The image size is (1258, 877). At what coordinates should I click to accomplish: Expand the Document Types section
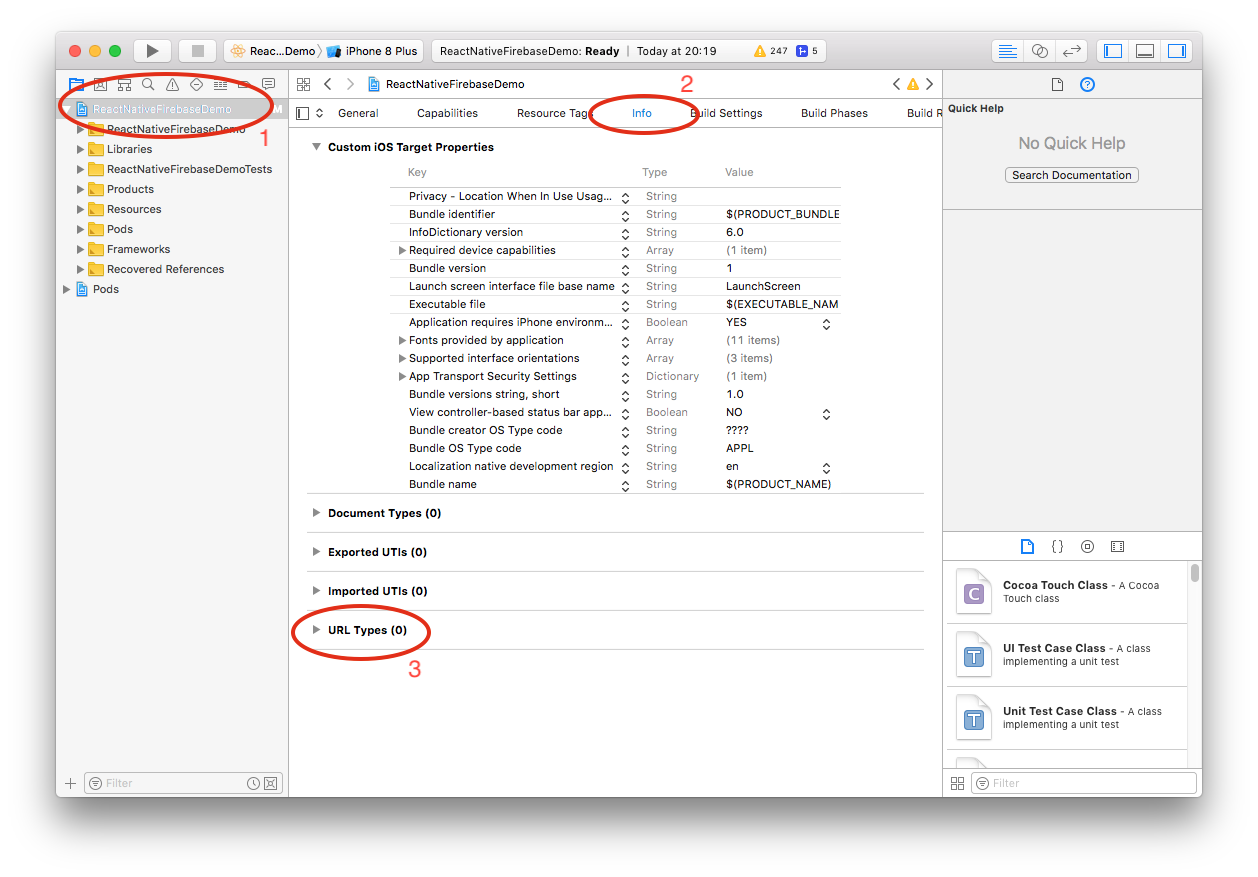point(316,513)
